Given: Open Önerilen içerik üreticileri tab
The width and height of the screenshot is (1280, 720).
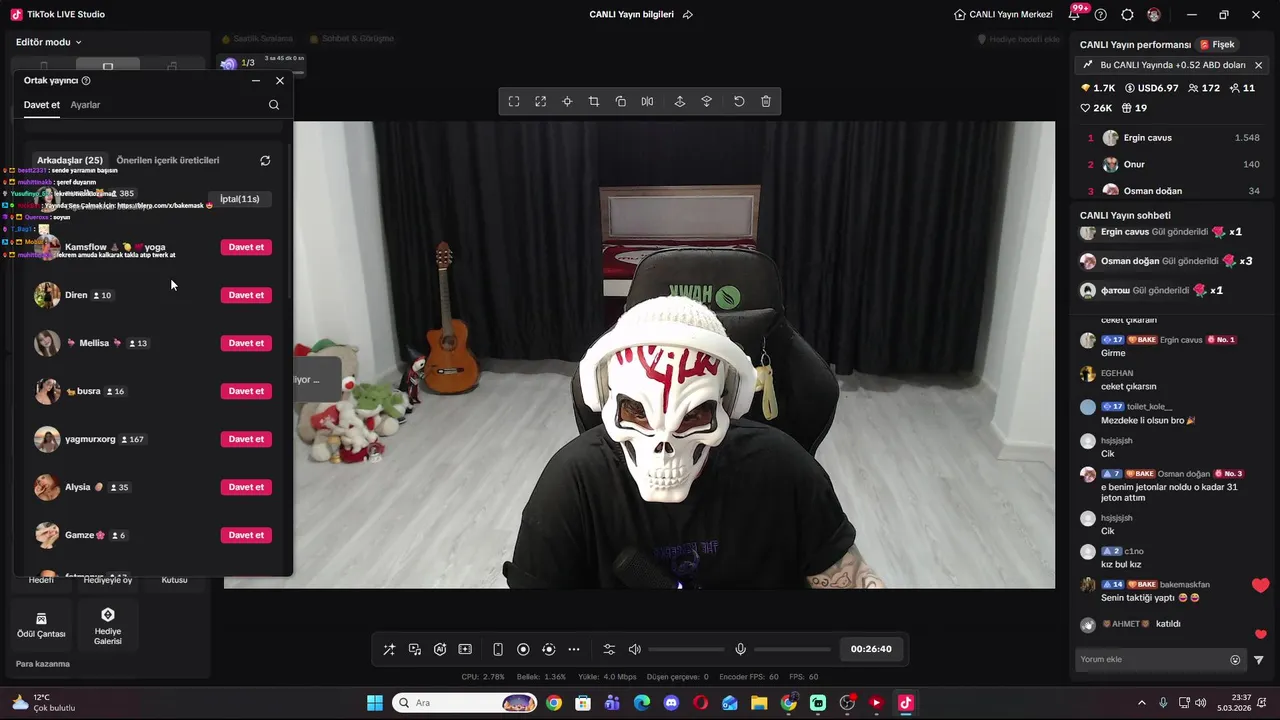Looking at the screenshot, I should pos(168,160).
